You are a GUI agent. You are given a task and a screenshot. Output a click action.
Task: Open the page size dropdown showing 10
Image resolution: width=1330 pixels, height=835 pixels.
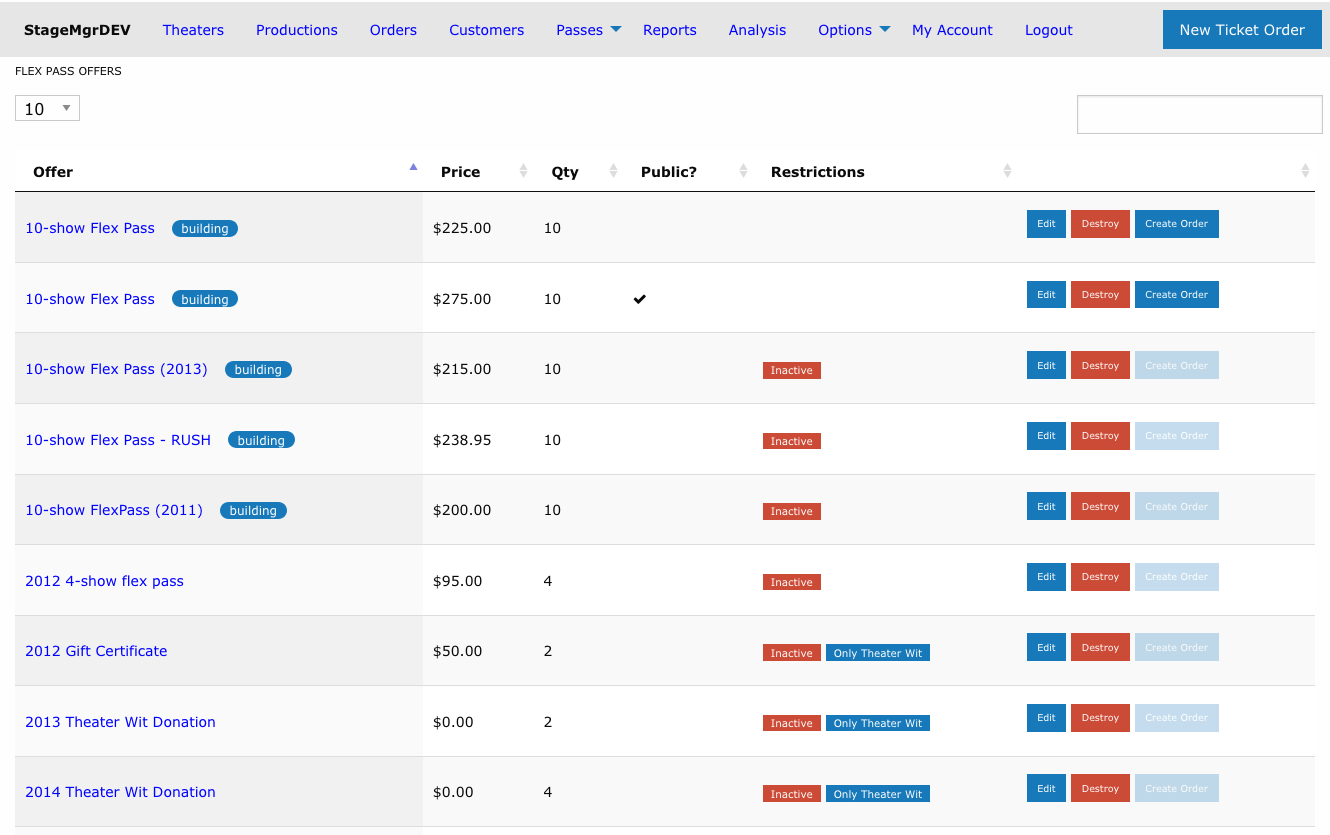47,108
